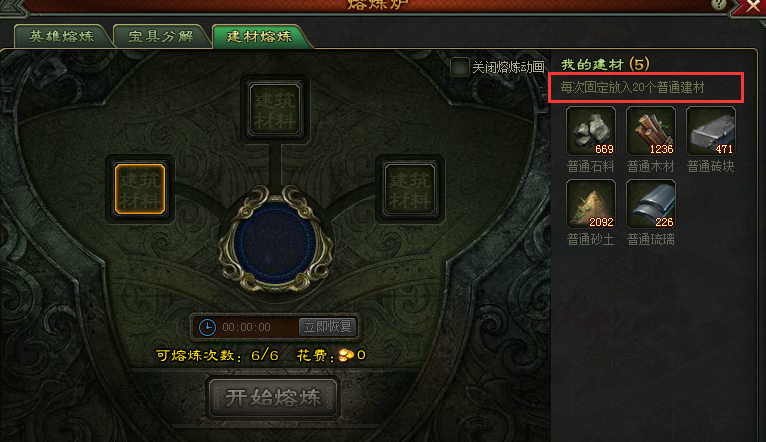This screenshot has width=766, height=442.
Task: Select the 普通石料 stone material icon
Action: 591,131
